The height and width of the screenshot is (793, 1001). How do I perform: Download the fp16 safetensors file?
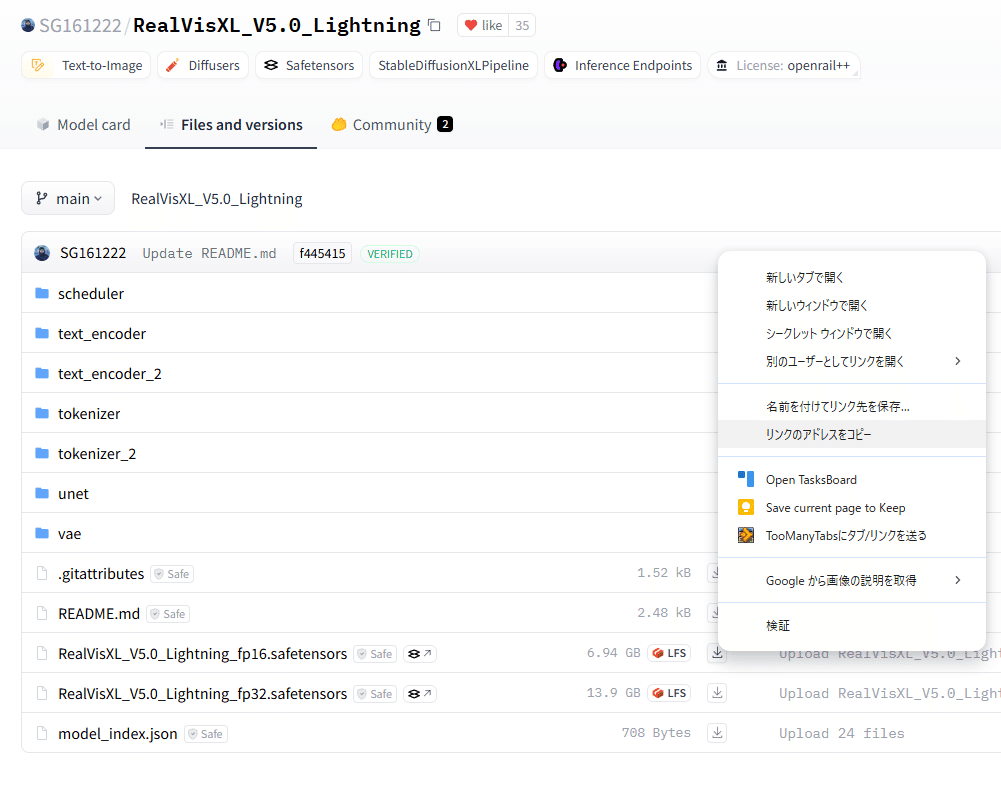(x=718, y=653)
